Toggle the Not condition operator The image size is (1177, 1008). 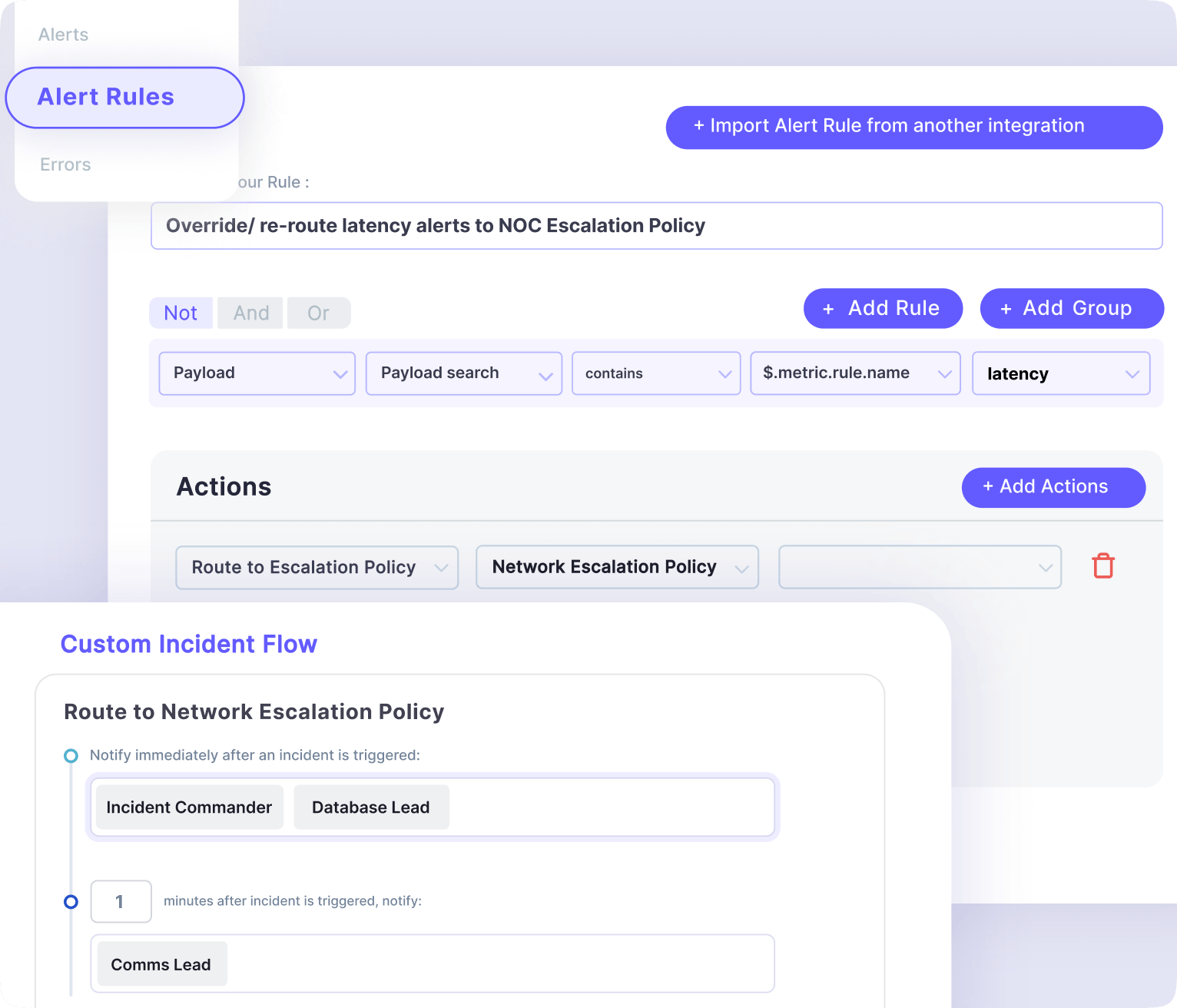[x=181, y=313]
